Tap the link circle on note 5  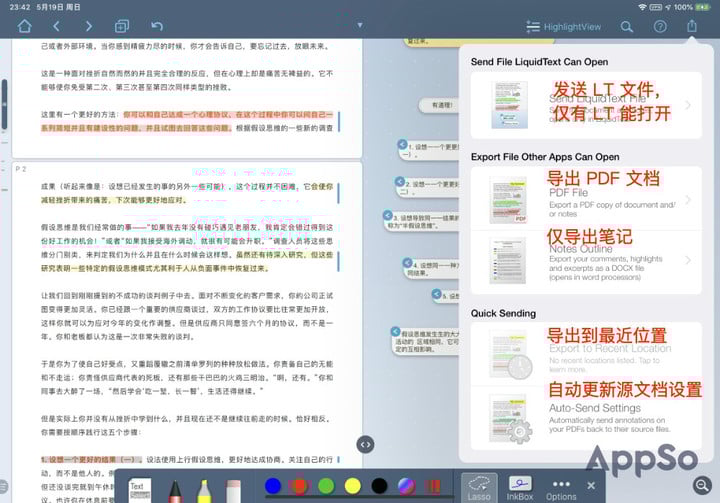click(437, 294)
